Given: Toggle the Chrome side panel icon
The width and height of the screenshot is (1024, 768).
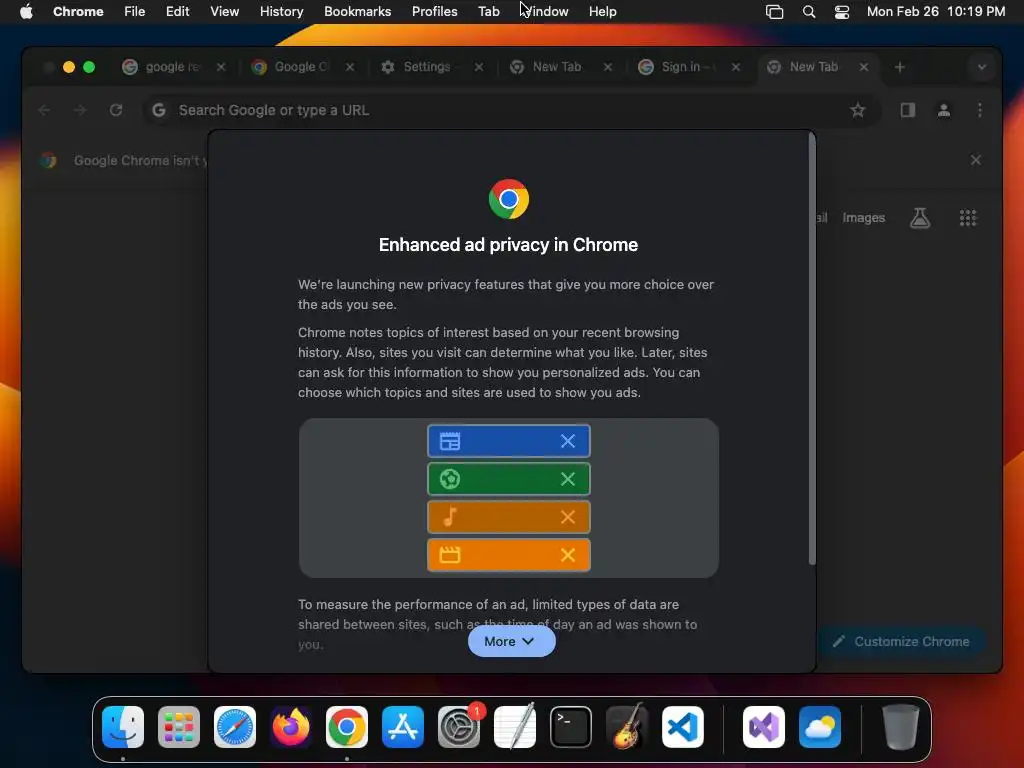Looking at the screenshot, I should [908, 110].
